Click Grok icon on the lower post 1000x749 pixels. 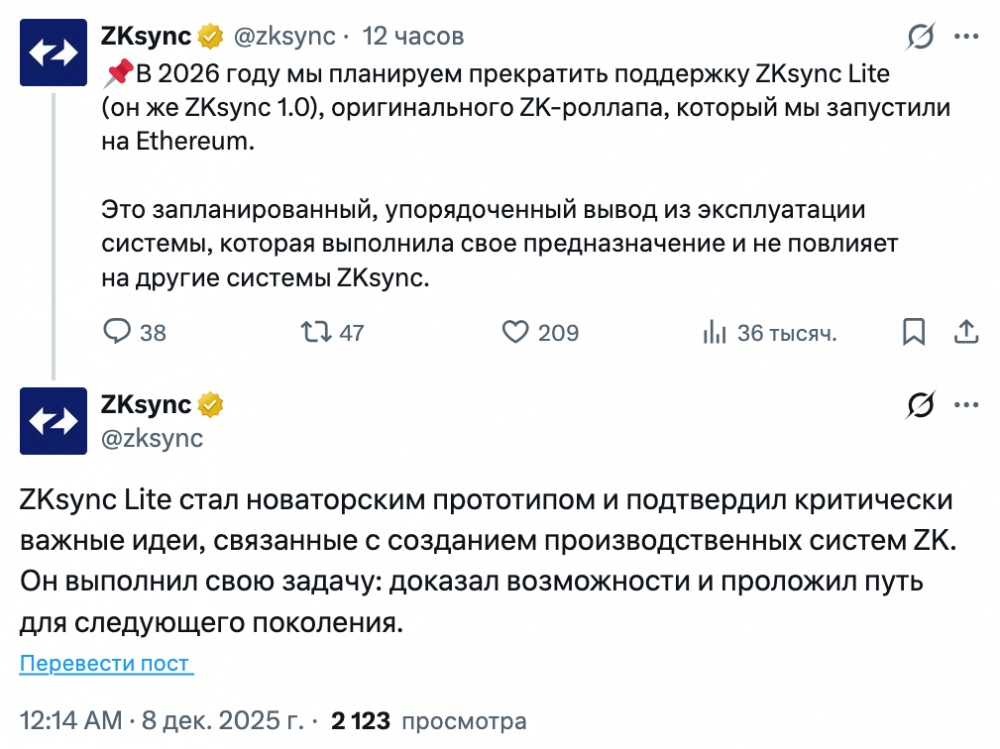(920, 405)
